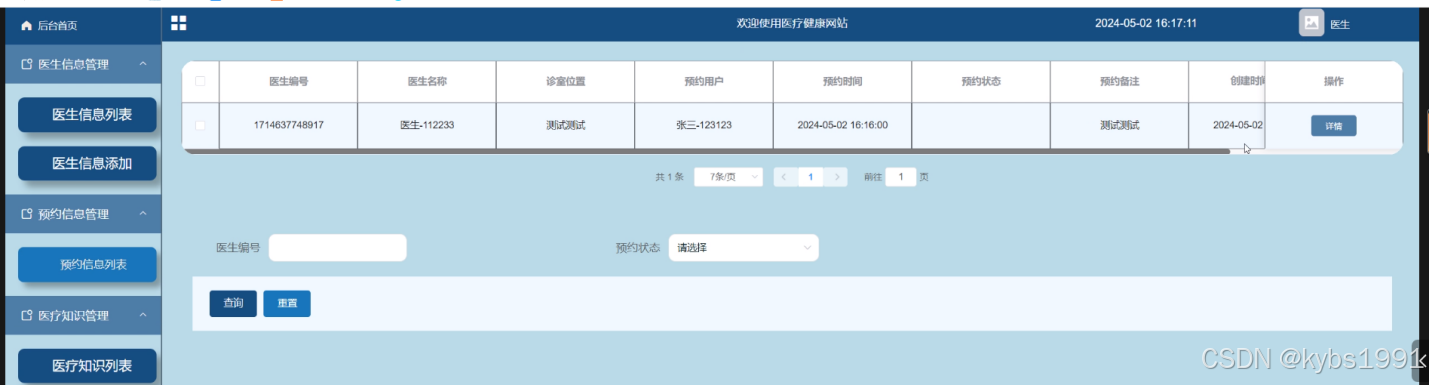Click the cell 张三-123123
Viewport: 1429px width, 385px height.
(704, 126)
